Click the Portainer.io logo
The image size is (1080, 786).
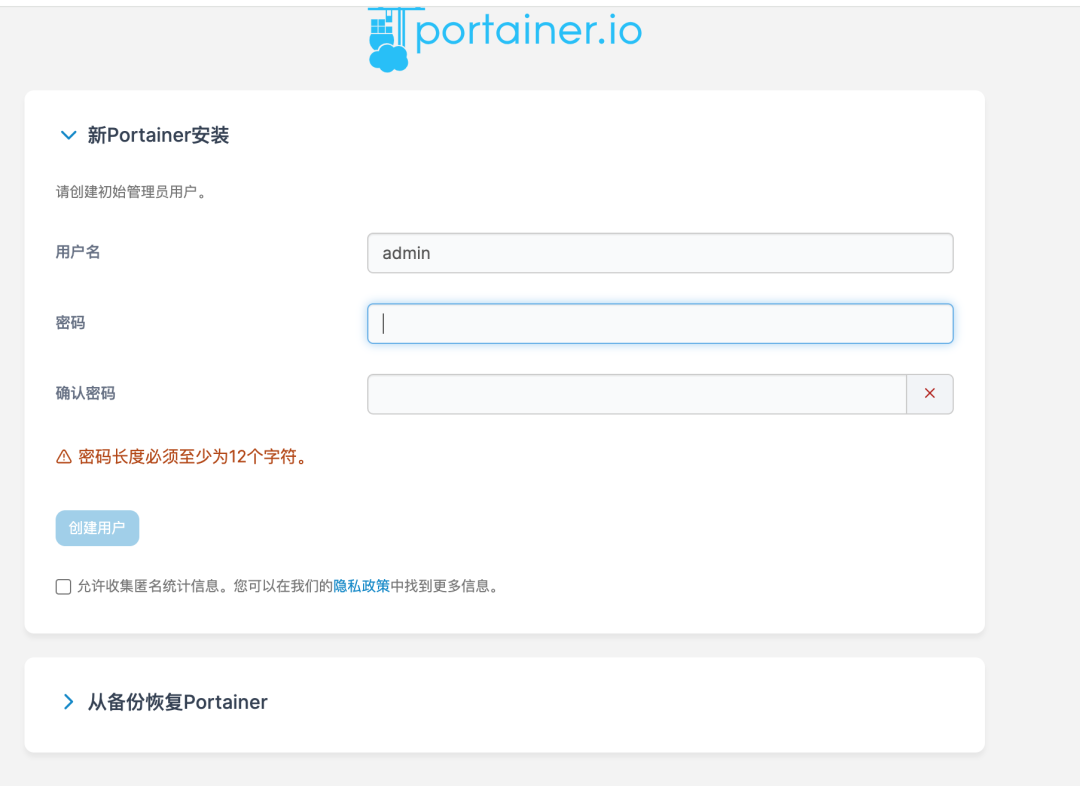coord(504,39)
